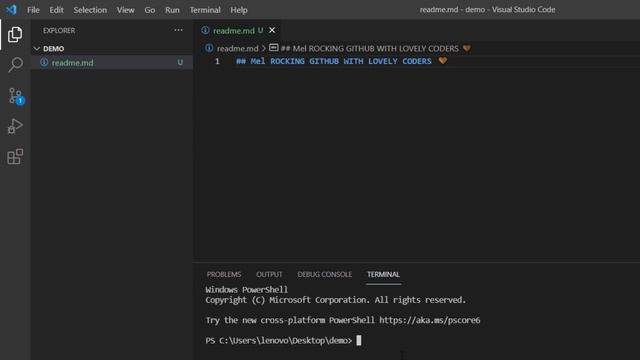Click the EXPLORER panel title
Image resolution: width=640 pixels, height=360 pixels.
click(x=59, y=30)
